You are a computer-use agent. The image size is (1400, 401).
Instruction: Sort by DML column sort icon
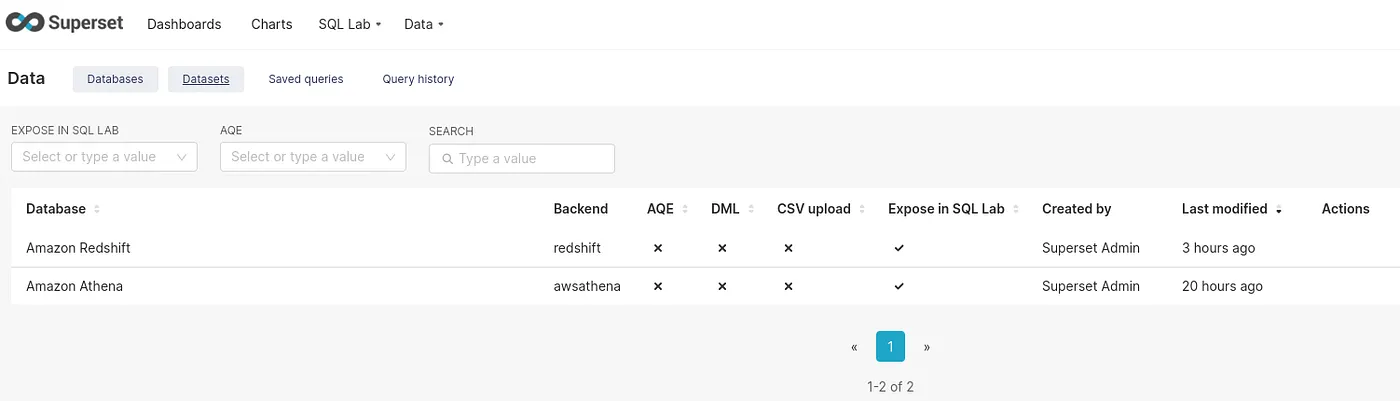[750, 209]
